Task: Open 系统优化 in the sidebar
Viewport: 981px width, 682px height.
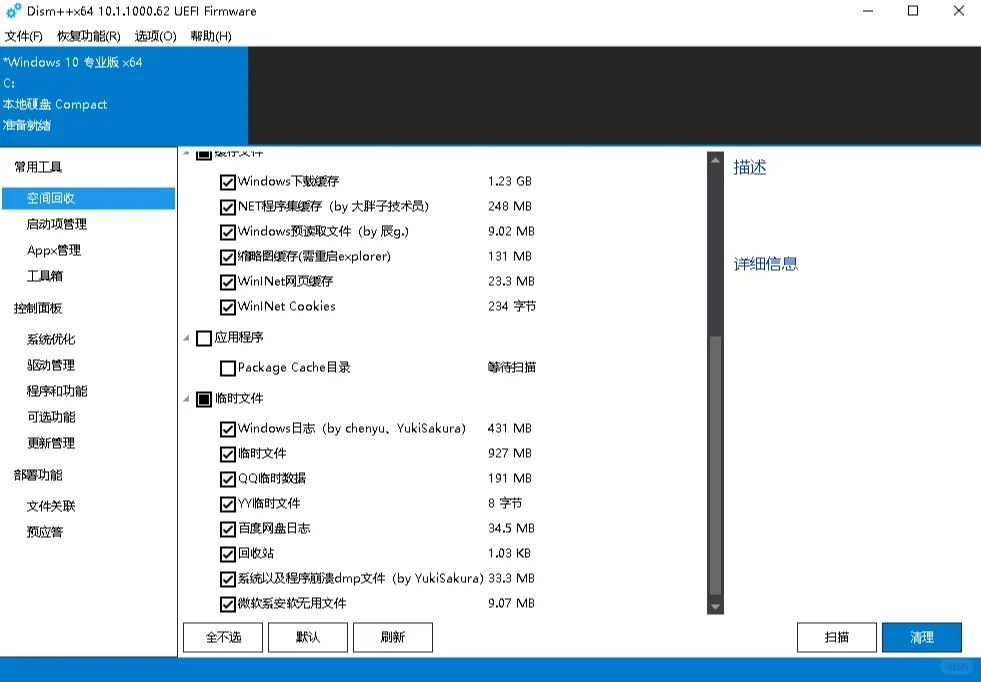Action: (51, 339)
